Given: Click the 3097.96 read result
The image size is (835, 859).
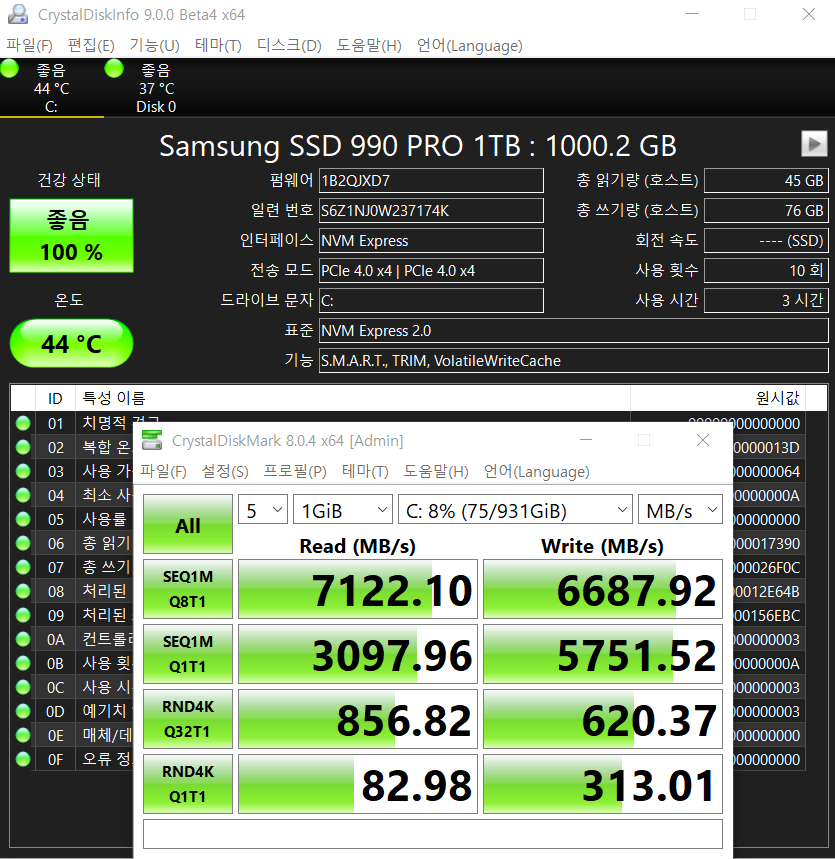Looking at the screenshot, I should (358, 654).
